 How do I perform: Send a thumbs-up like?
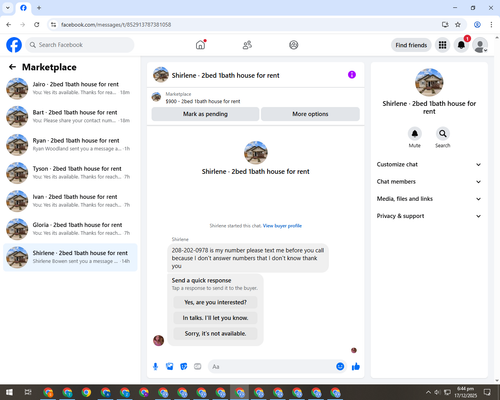356,367
